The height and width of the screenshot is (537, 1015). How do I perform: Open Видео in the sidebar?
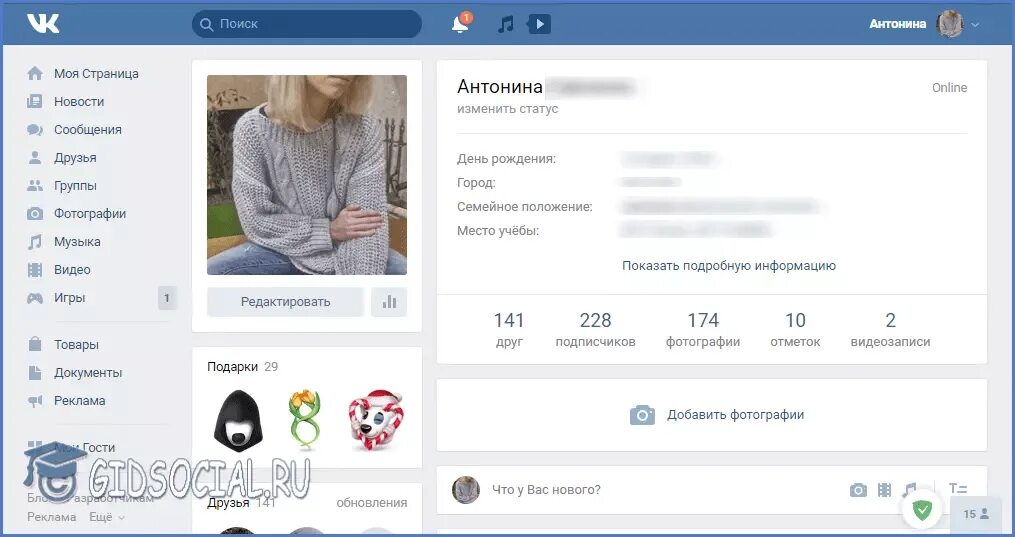click(72, 270)
